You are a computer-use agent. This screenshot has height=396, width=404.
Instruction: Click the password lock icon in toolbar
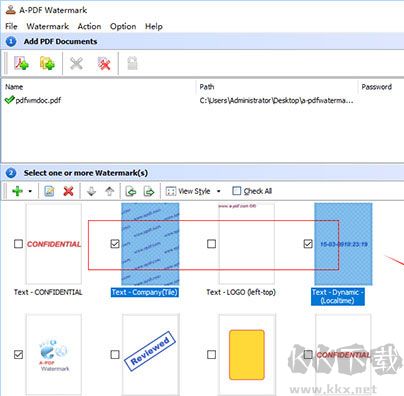pos(132,63)
